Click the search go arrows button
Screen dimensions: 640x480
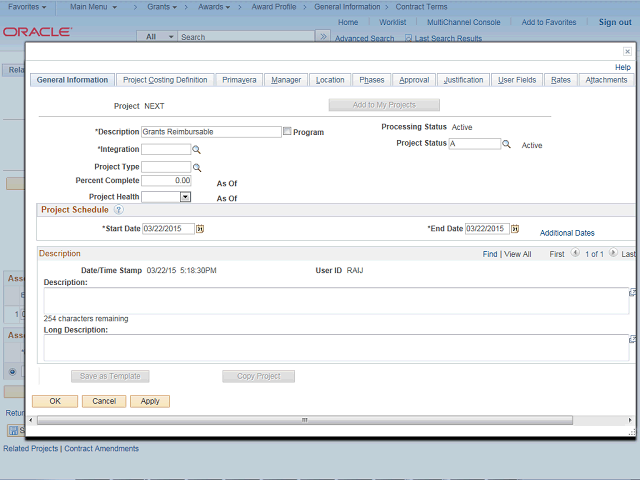pyautogui.click(x=322, y=37)
